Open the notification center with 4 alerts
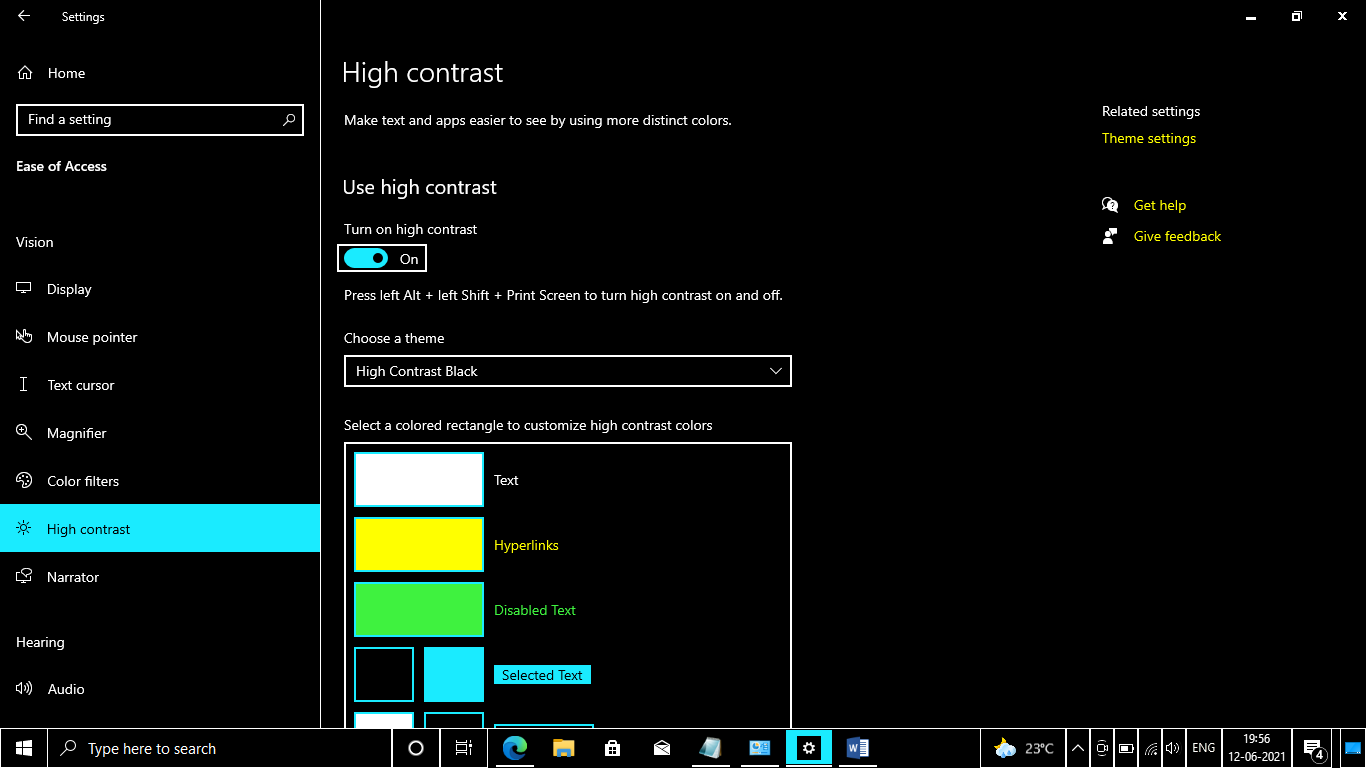The height and width of the screenshot is (768, 1366). click(x=1314, y=748)
